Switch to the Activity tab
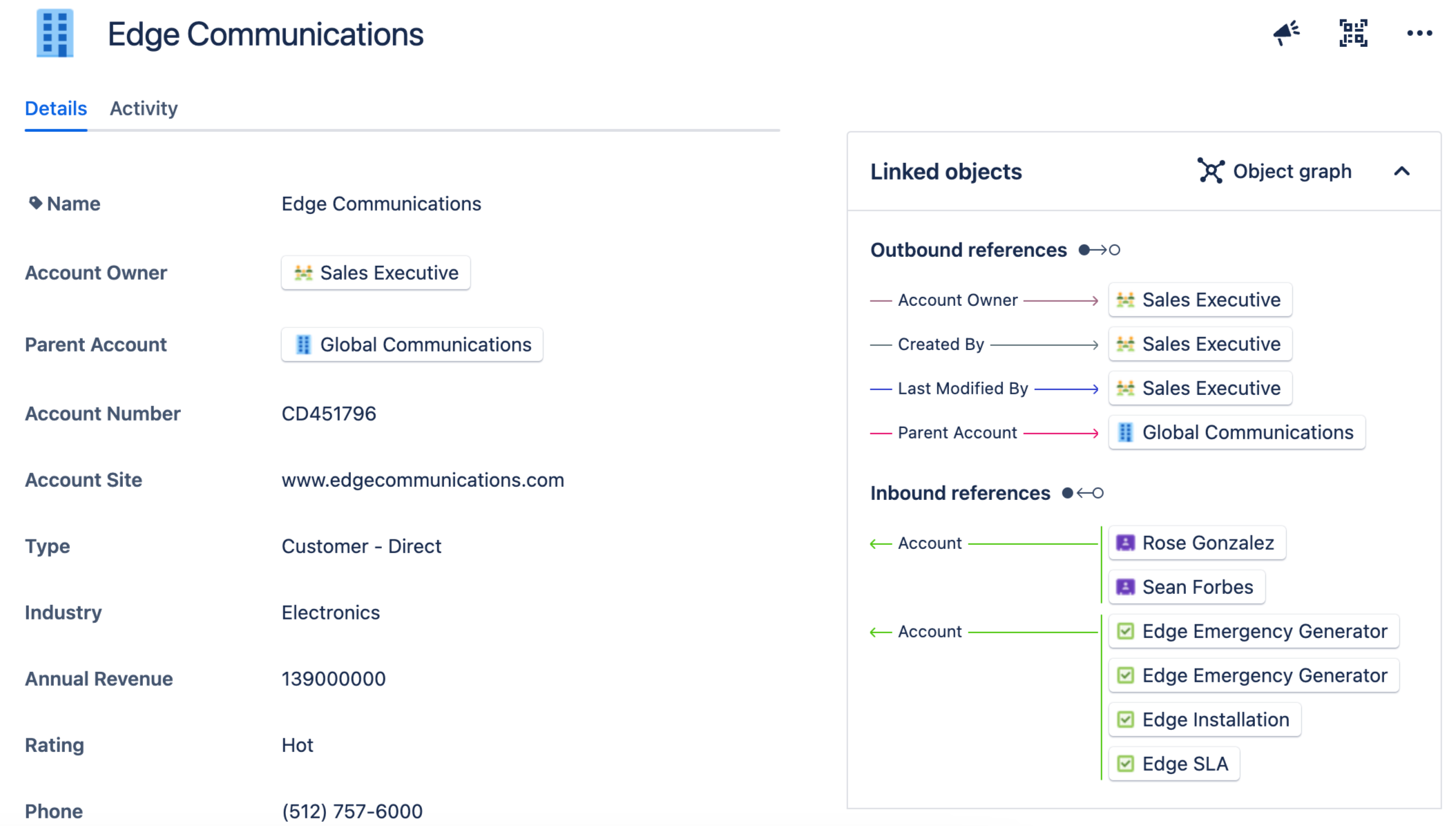The image size is (1456, 828). [x=143, y=108]
